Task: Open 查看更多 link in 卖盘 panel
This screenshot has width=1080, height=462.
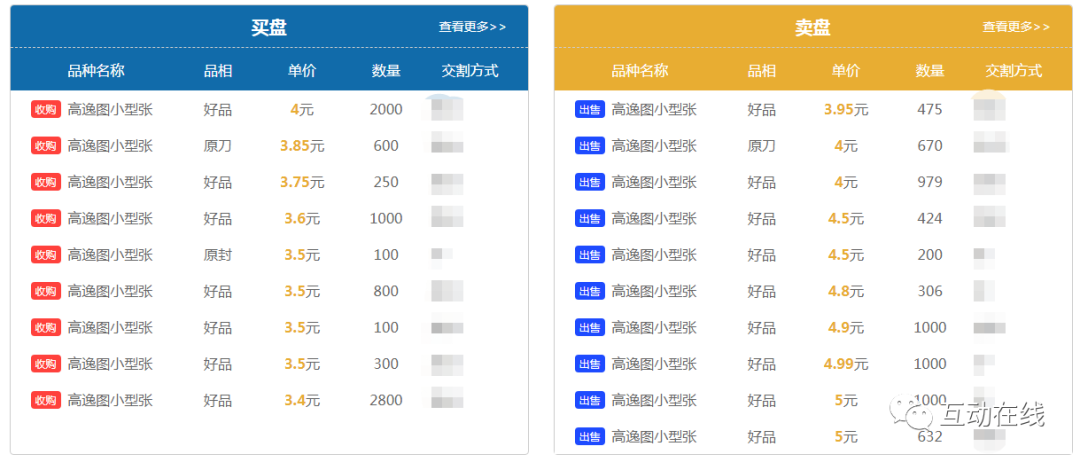Action: [1016, 27]
